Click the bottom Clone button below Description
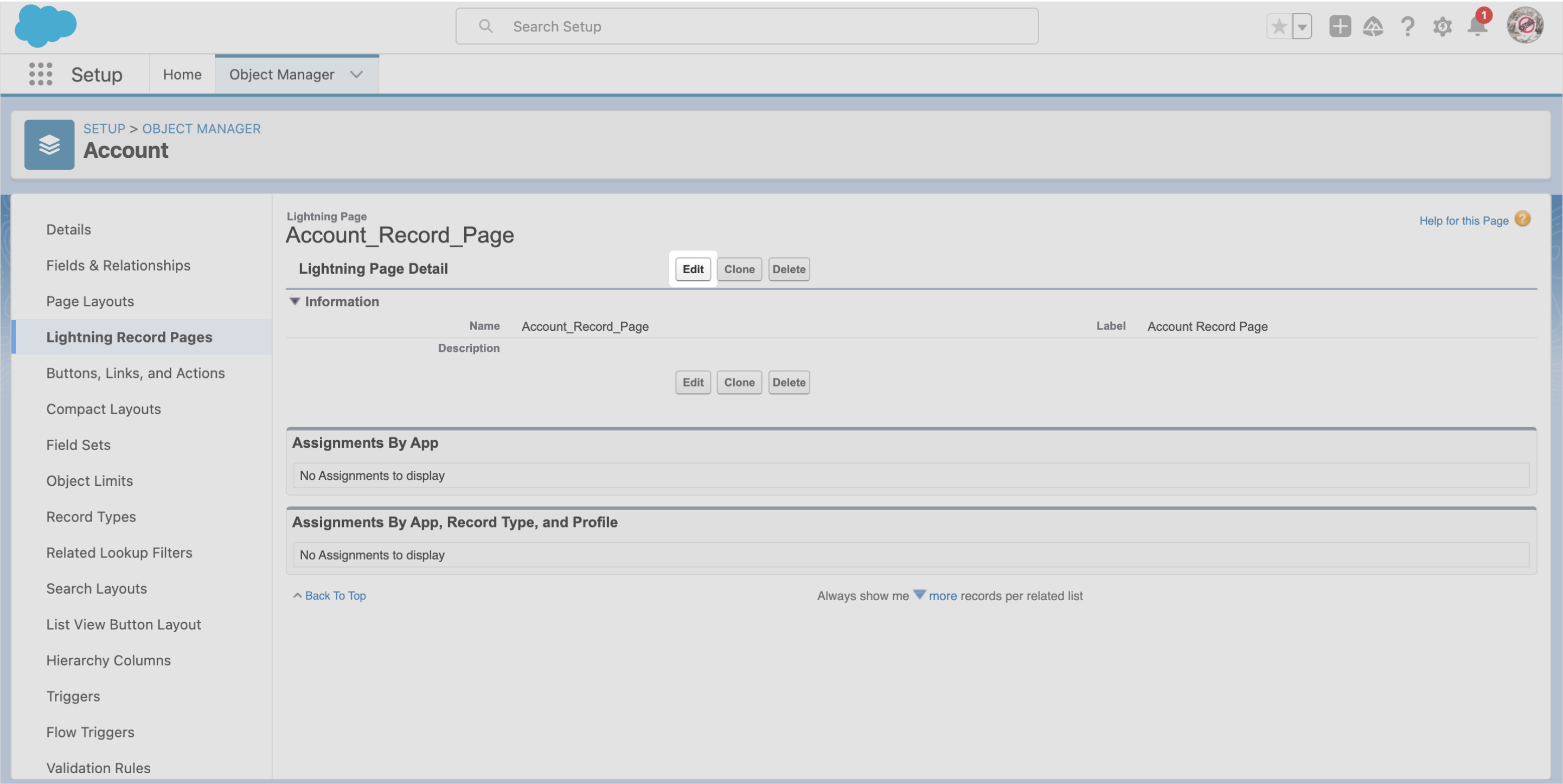1563x784 pixels. tap(739, 382)
